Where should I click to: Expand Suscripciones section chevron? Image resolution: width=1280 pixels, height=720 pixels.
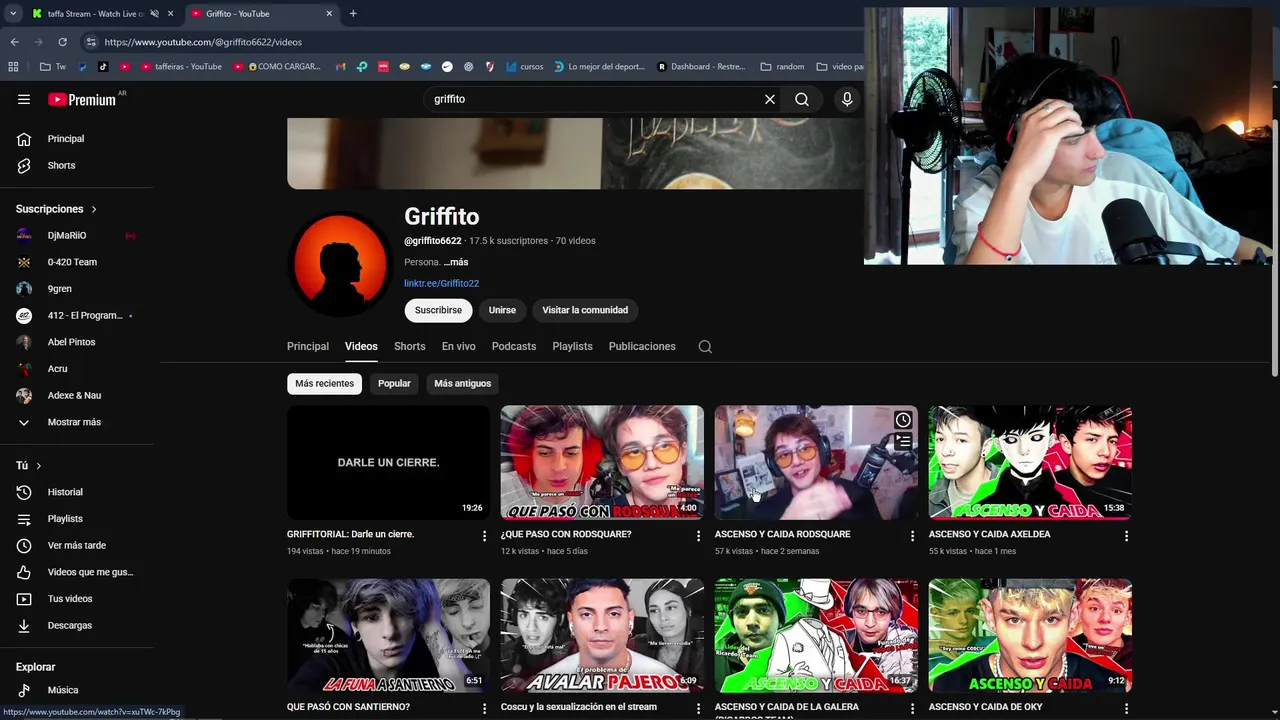point(94,209)
